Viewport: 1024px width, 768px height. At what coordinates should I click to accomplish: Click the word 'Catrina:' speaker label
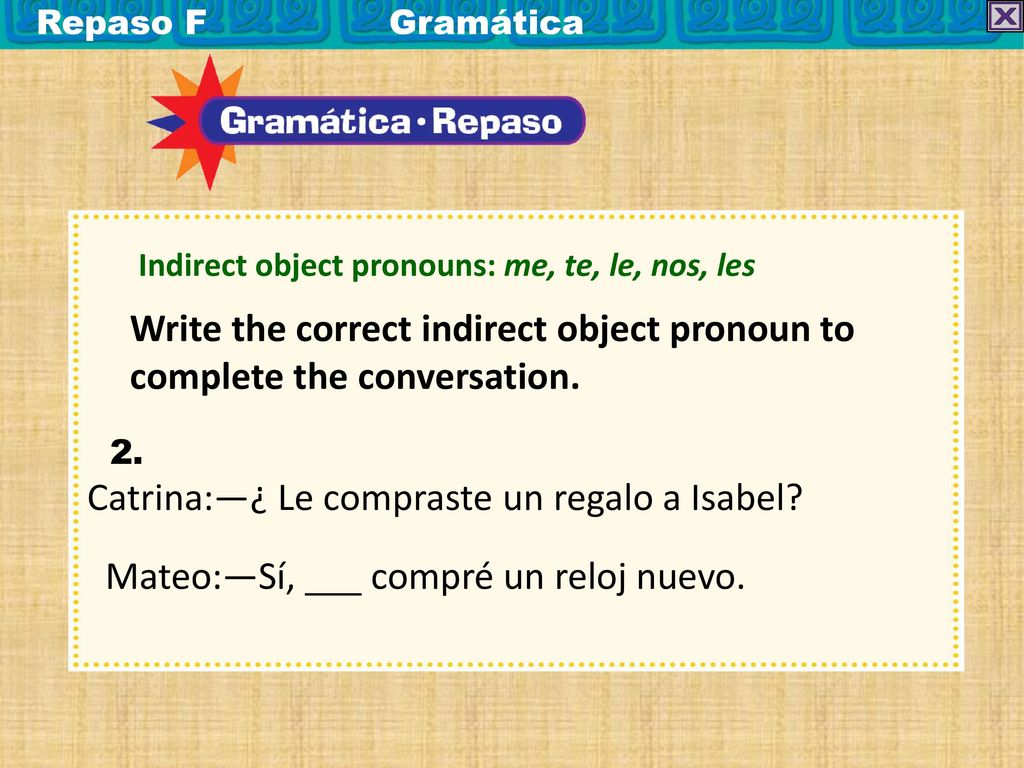coord(150,499)
